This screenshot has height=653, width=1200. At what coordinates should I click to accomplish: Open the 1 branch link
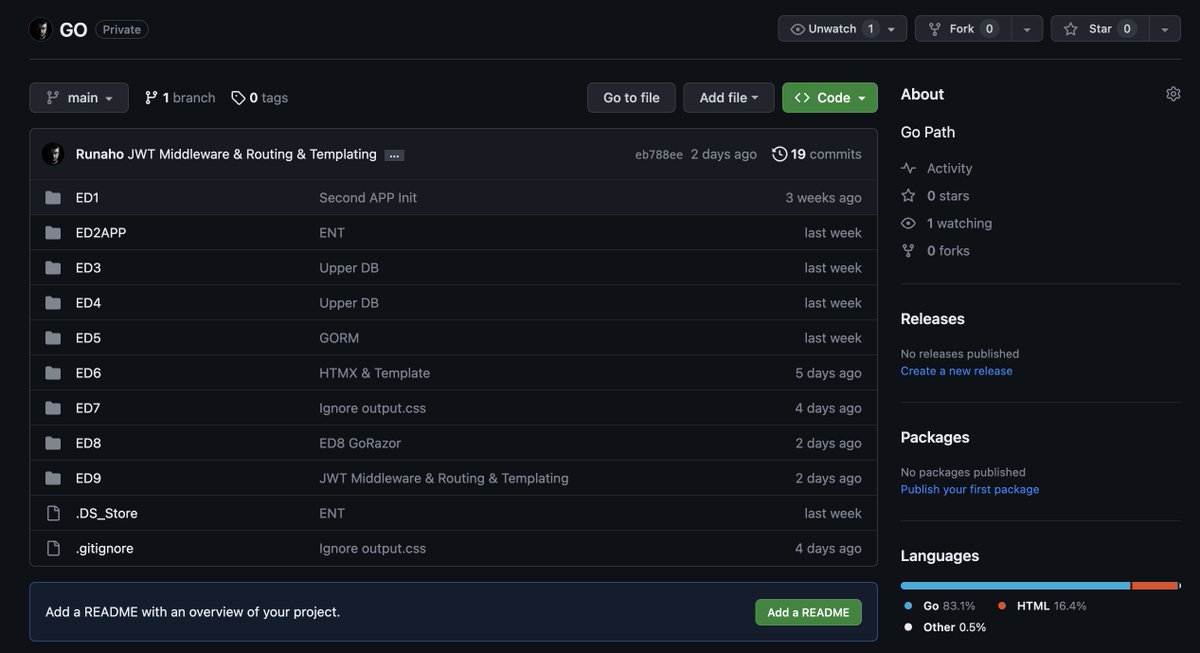180,98
